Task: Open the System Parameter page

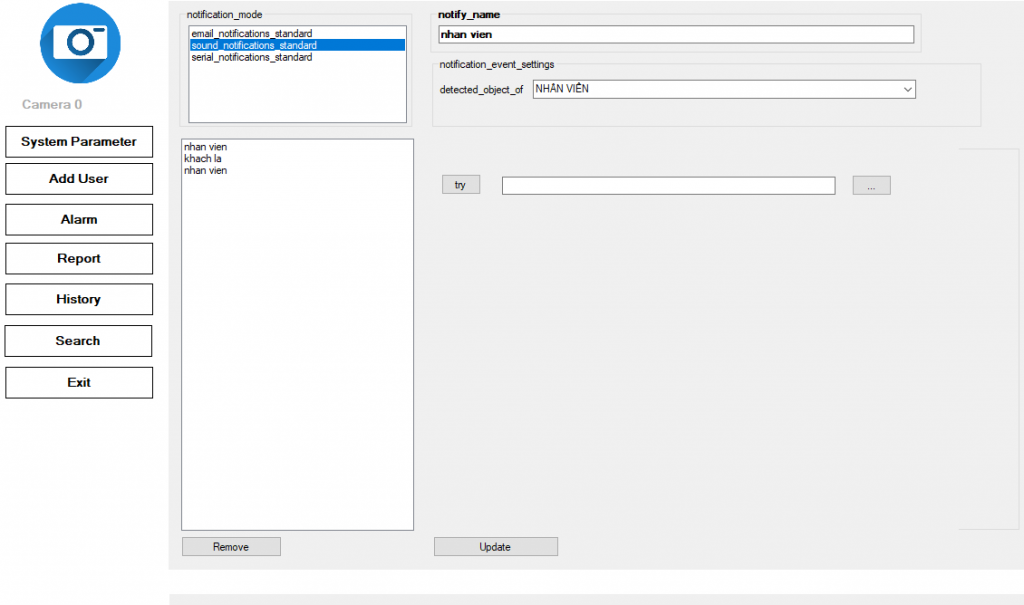Action: tap(79, 142)
